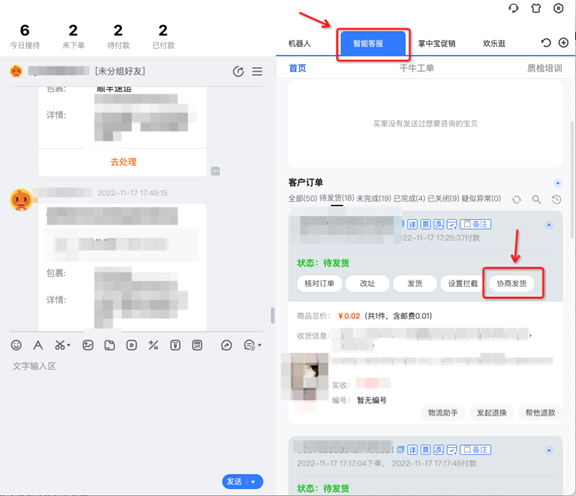576x496 pixels.
Task: Open the skin theme shirt icon
Action: (x=536, y=8)
